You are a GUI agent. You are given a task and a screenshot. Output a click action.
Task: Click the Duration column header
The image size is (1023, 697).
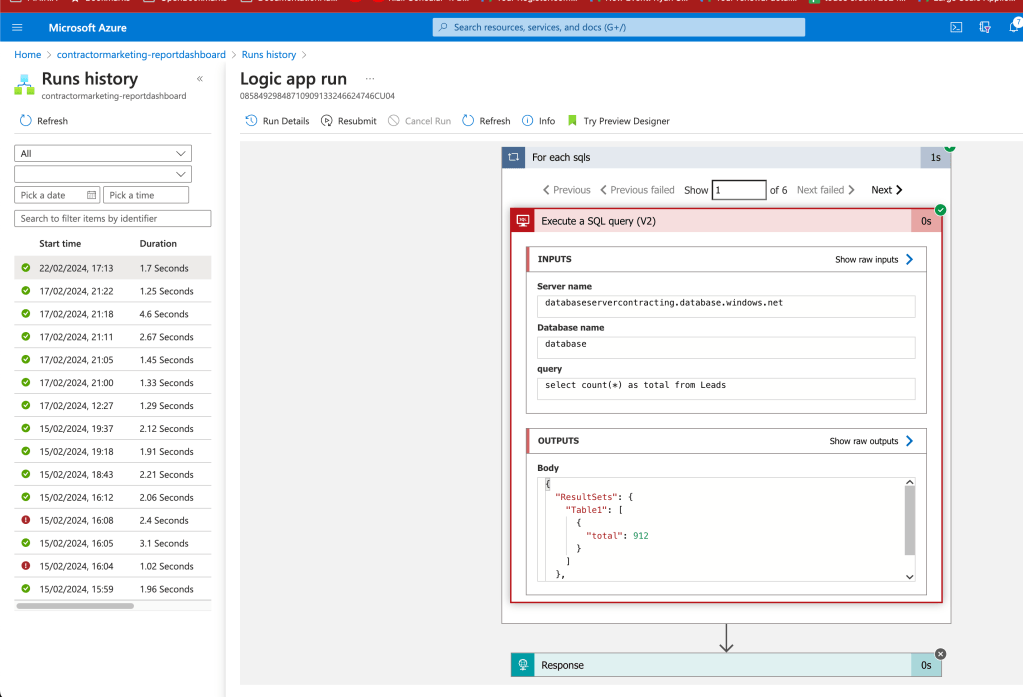coord(158,243)
